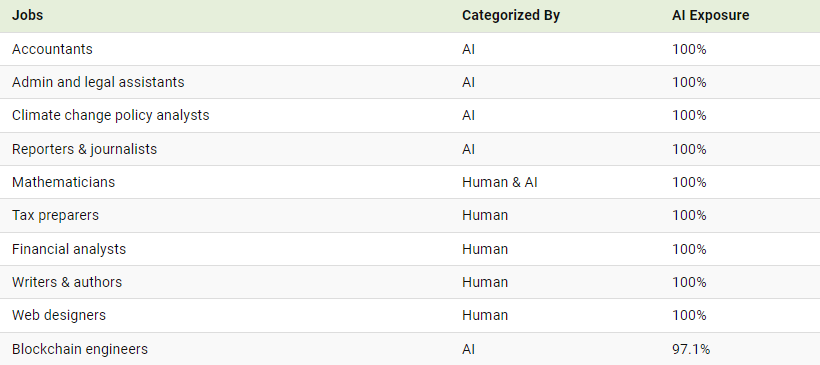Select the Accountants row label
The image size is (820, 365).
(52, 49)
